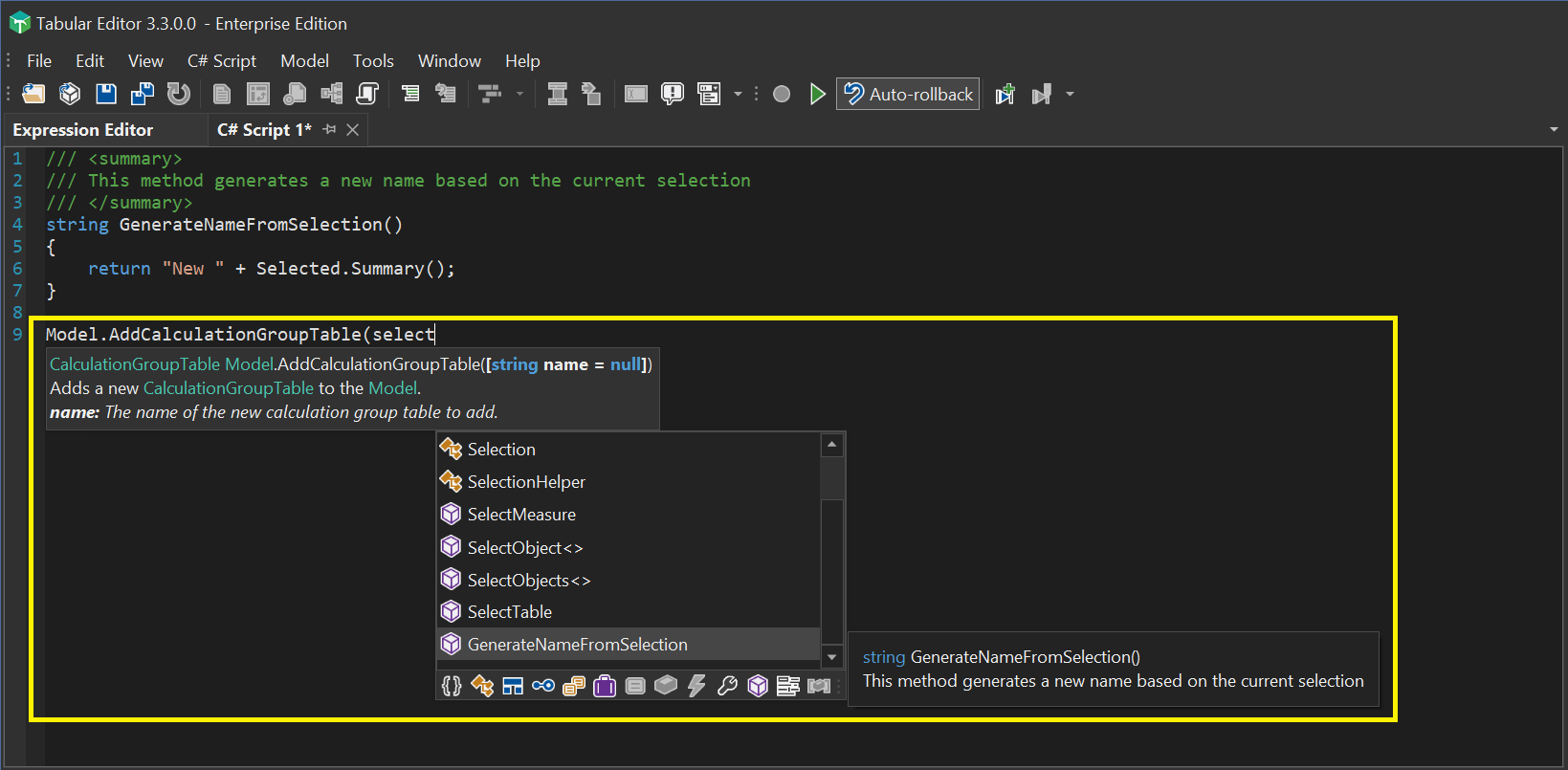The height and width of the screenshot is (770, 1568).
Task: Toggle bracketed cube filter icon
Action: tap(819, 686)
